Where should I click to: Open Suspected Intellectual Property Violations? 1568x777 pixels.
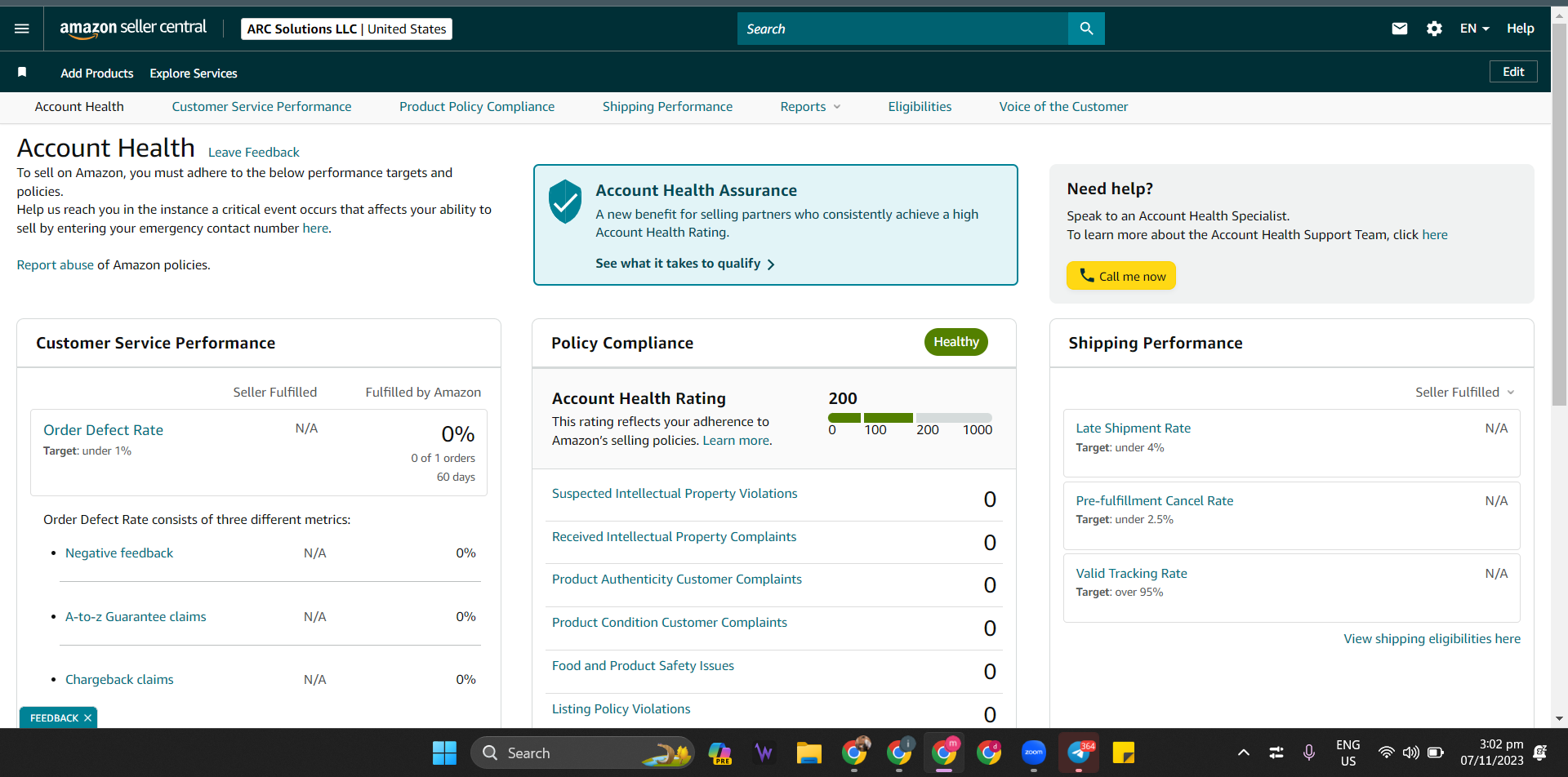point(675,494)
